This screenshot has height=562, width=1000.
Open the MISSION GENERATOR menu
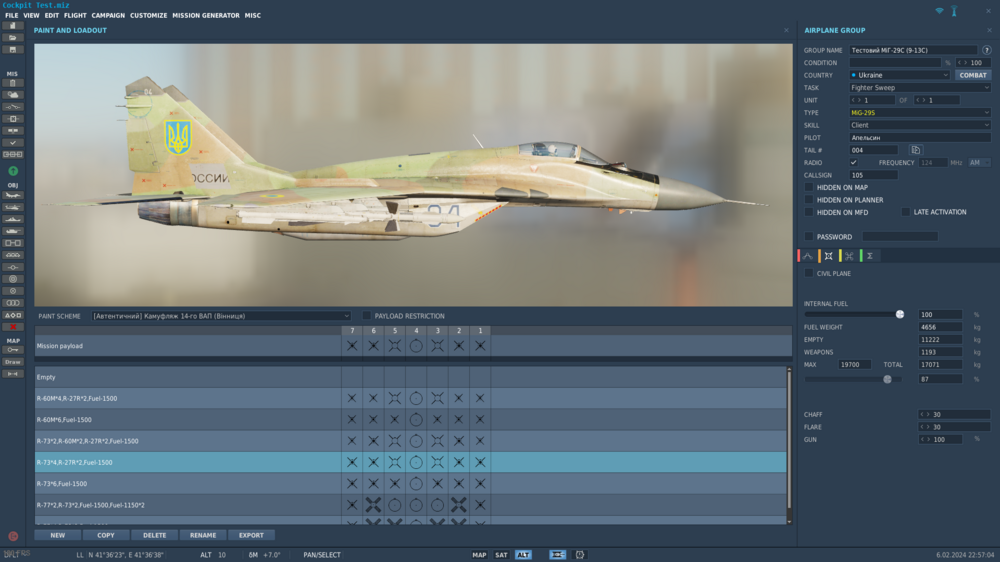(x=206, y=15)
